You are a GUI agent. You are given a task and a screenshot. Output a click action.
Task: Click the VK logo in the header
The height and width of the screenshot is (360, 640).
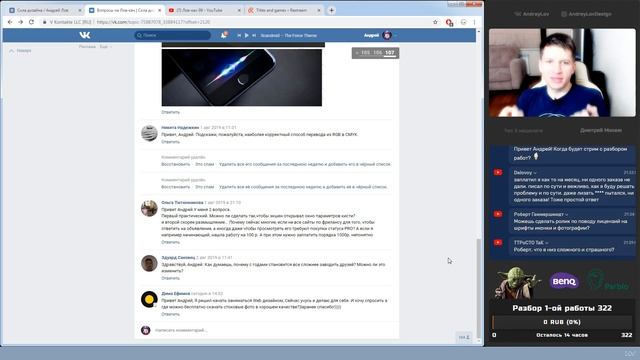click(x=84, y=35)
